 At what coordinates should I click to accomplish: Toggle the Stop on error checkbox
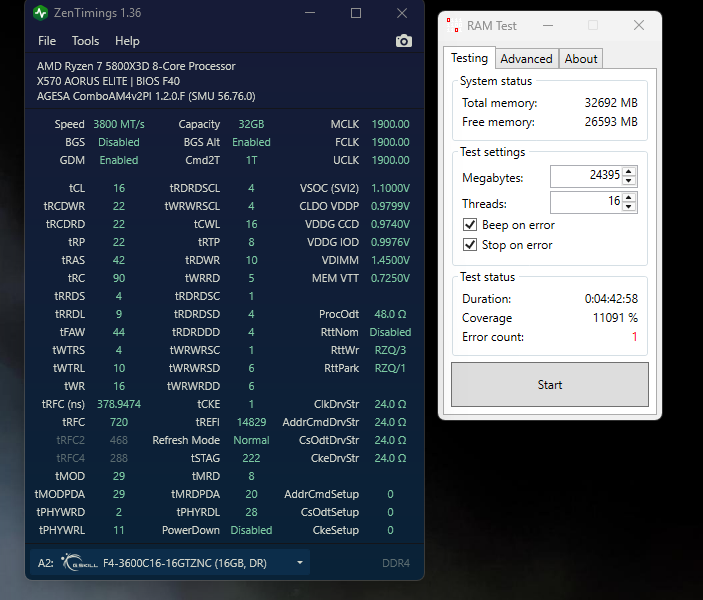[x=470, y=245]
